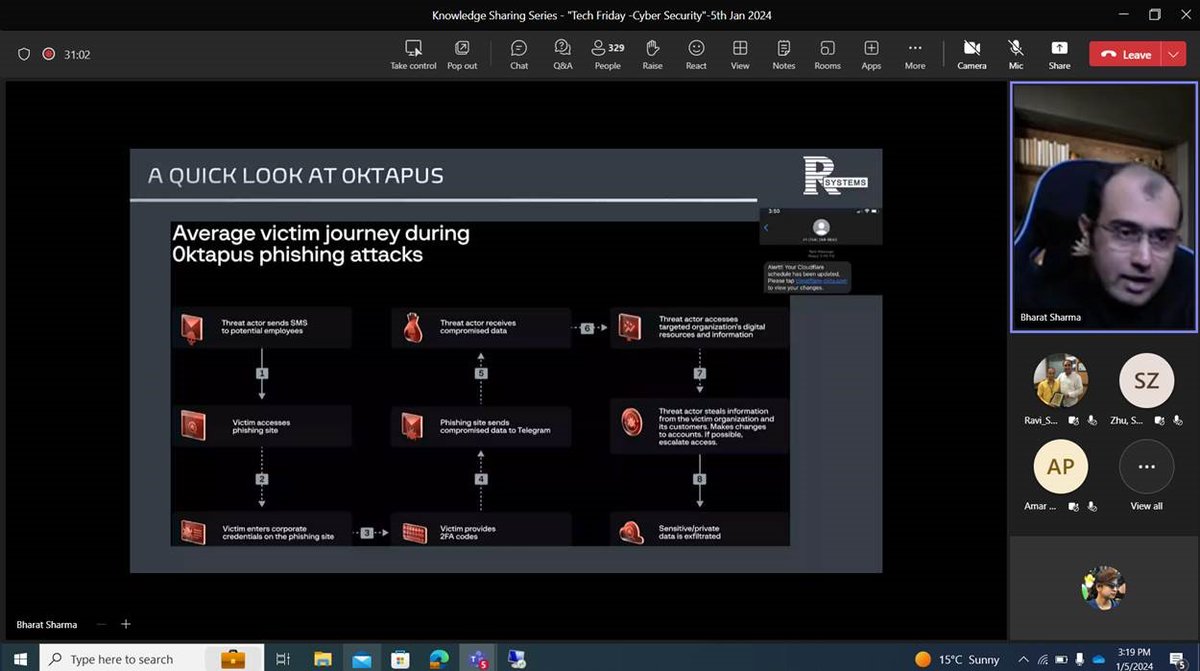Open the meeting Chat panel
The image size is (1200, 671).
[x=519, y=55]
